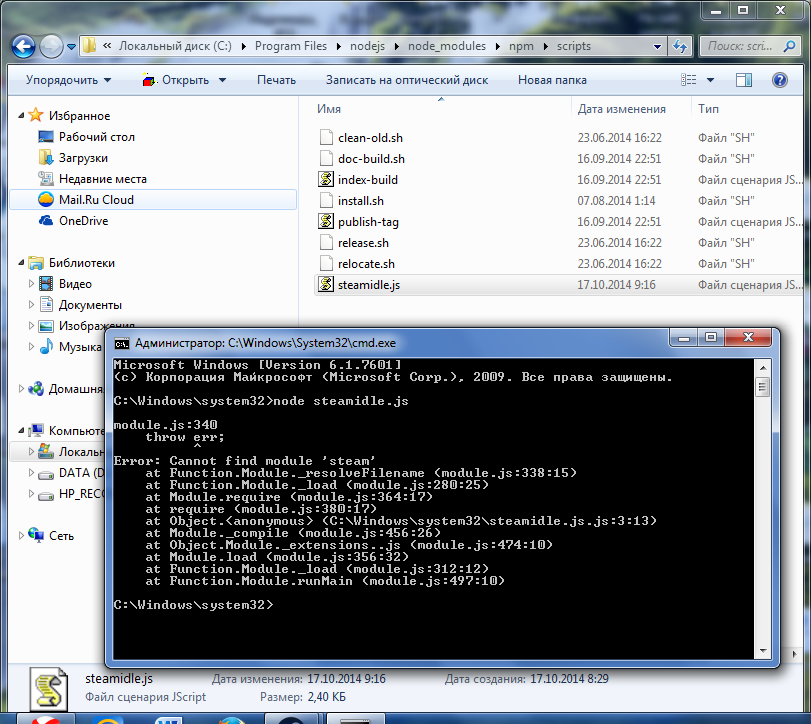Screen dimensions: 811x724
Task: Click the Help question mark icon
Action: [779, 80]
